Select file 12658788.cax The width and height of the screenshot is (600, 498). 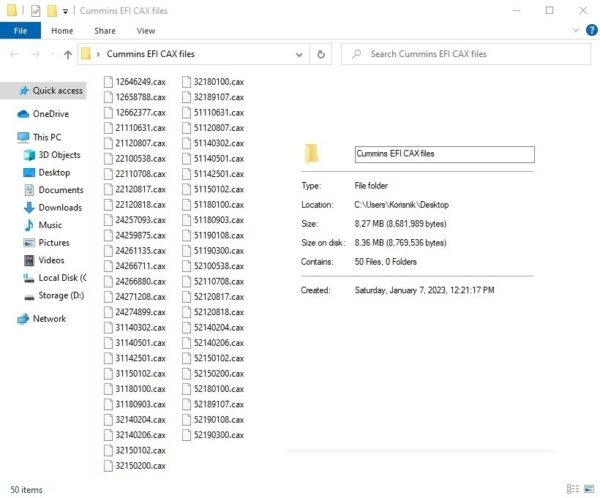click(135, 97)
